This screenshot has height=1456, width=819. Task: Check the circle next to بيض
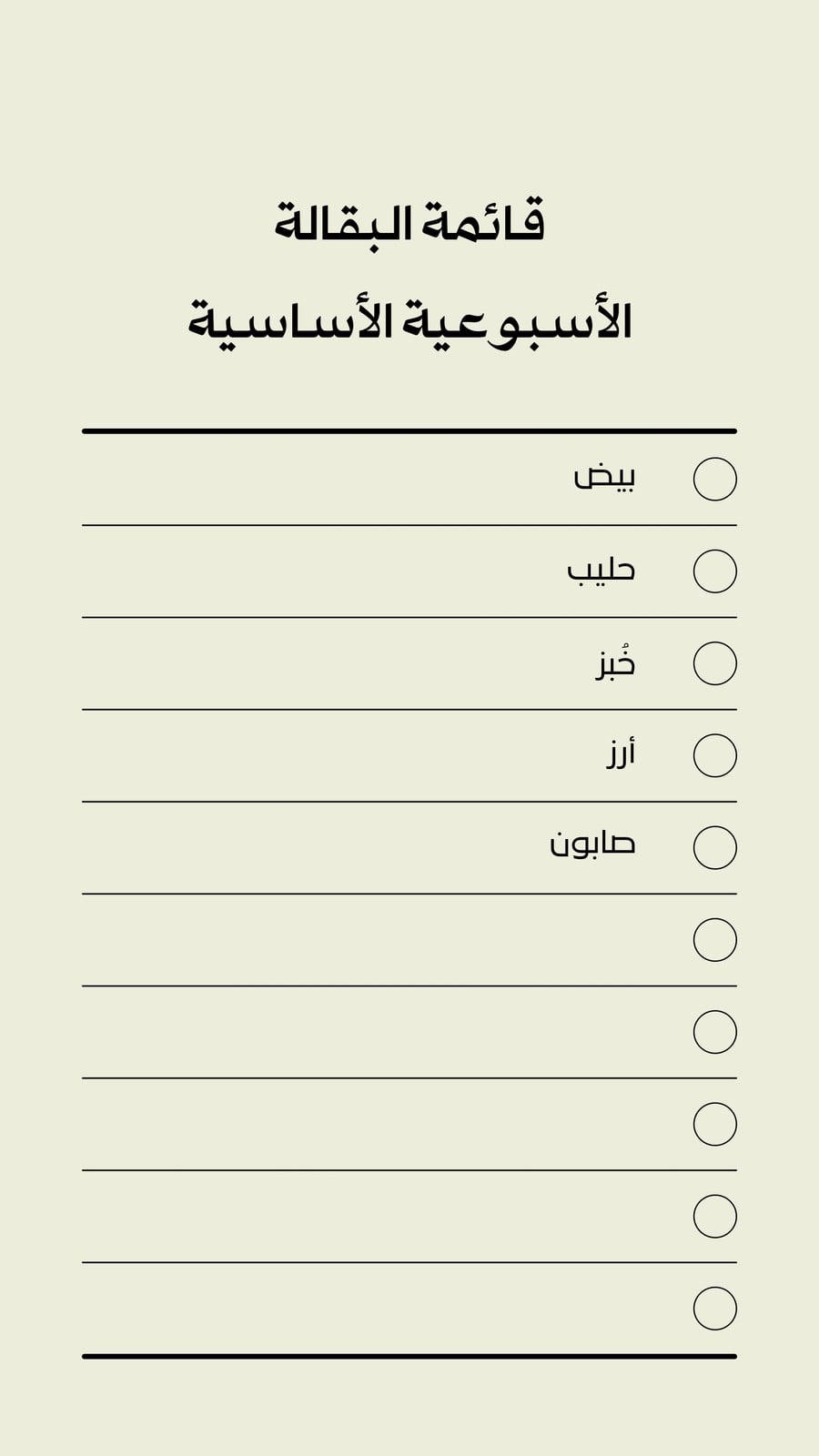coord(714,479)
